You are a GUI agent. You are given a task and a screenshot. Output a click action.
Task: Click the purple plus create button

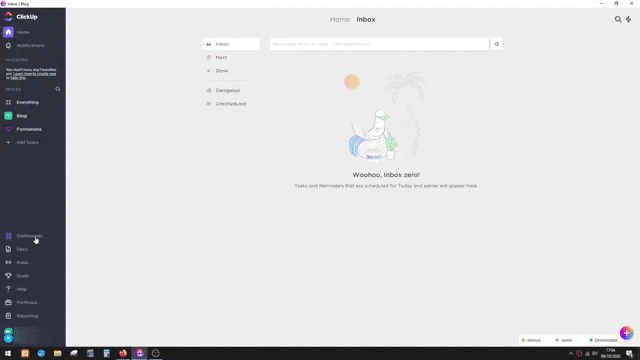pos(626,333)
